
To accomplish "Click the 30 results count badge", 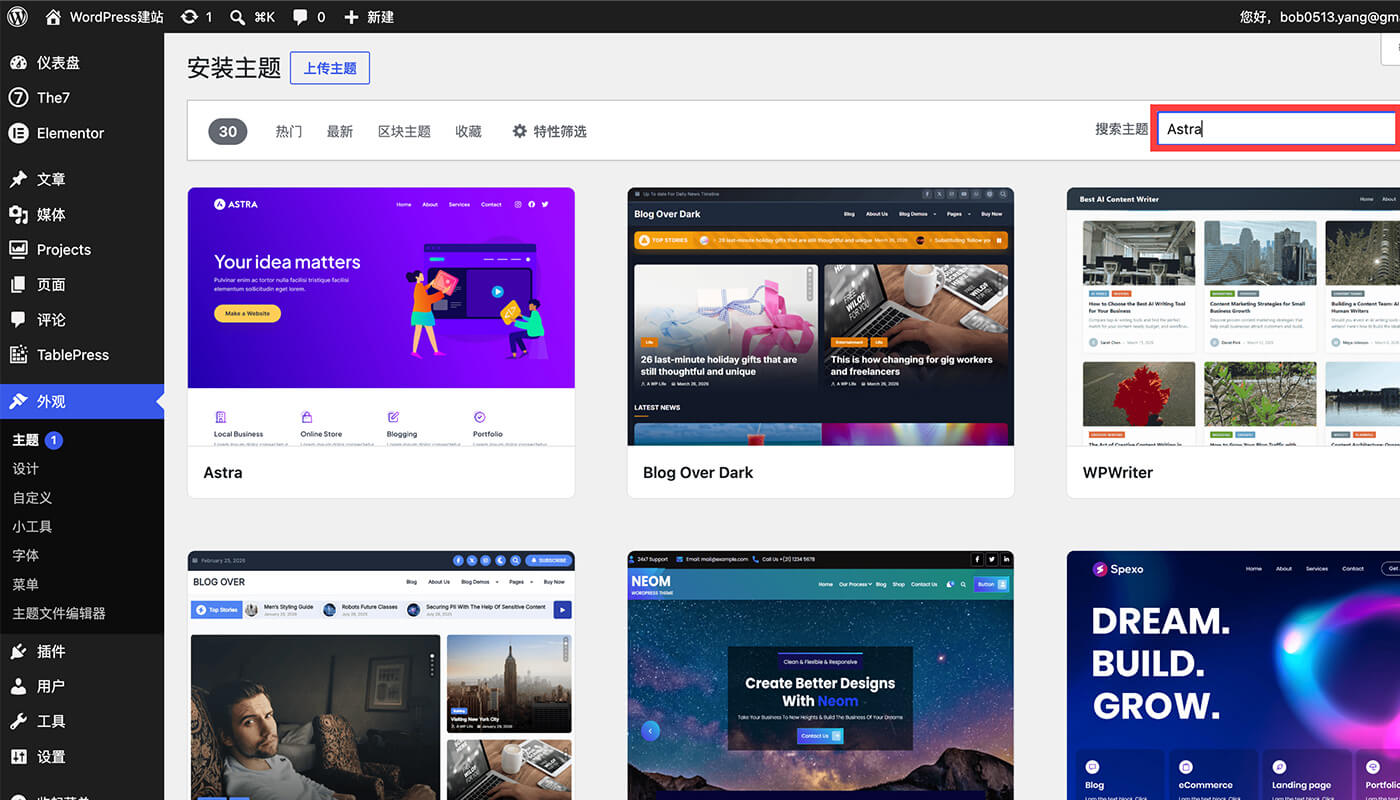I will point(228,131).
